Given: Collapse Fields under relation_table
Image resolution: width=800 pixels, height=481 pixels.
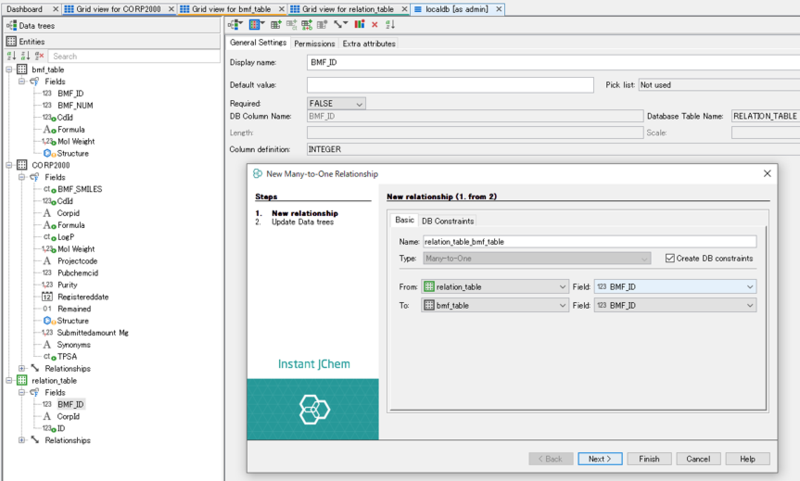Looking at the screenshot, I should (x=21, y=392).
